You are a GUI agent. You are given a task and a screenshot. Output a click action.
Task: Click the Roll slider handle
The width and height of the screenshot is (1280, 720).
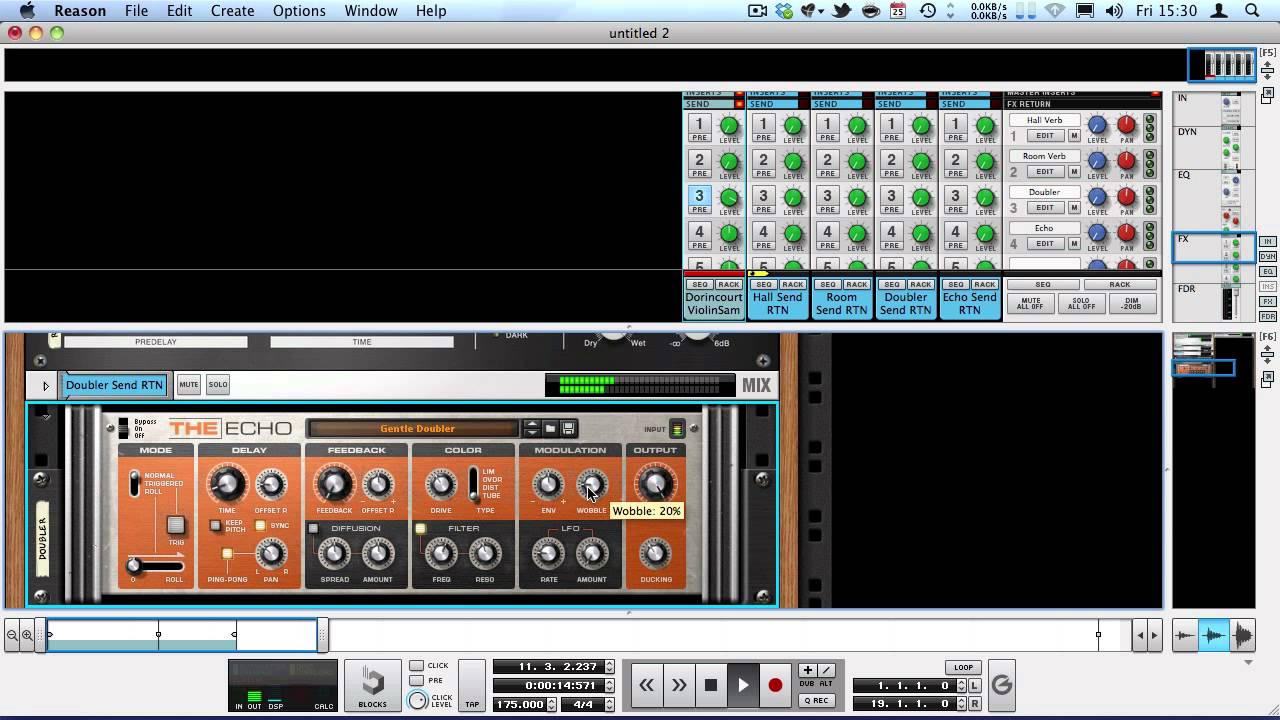click(134, 565)
